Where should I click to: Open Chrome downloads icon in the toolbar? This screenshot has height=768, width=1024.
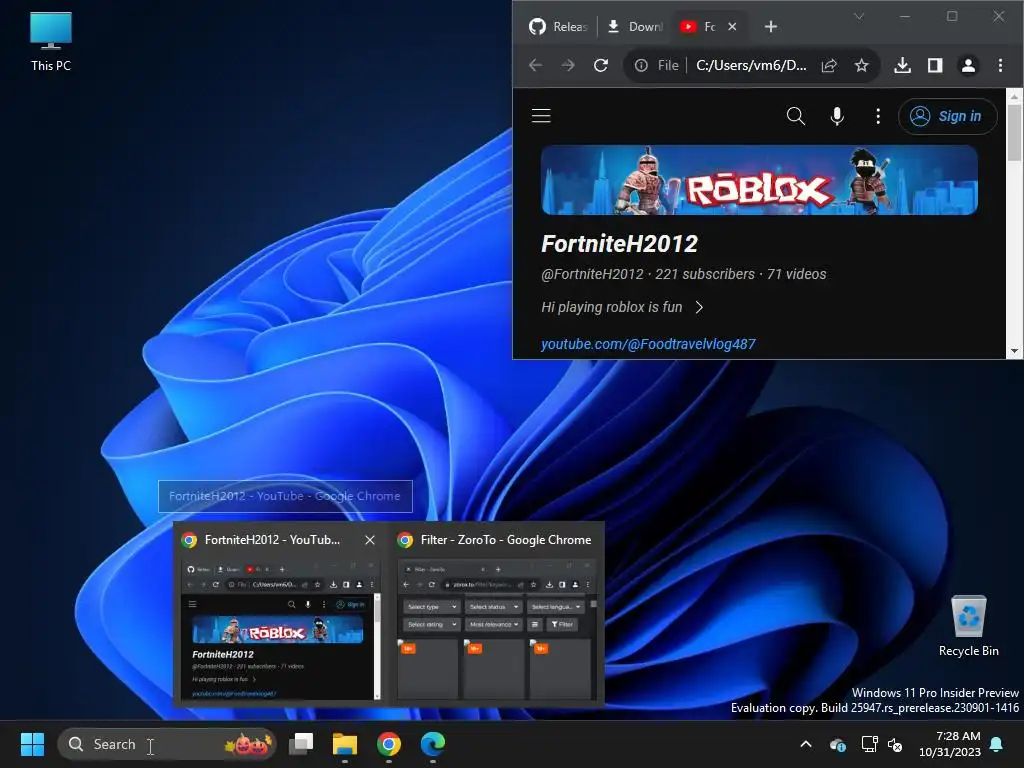coord(903,65)
